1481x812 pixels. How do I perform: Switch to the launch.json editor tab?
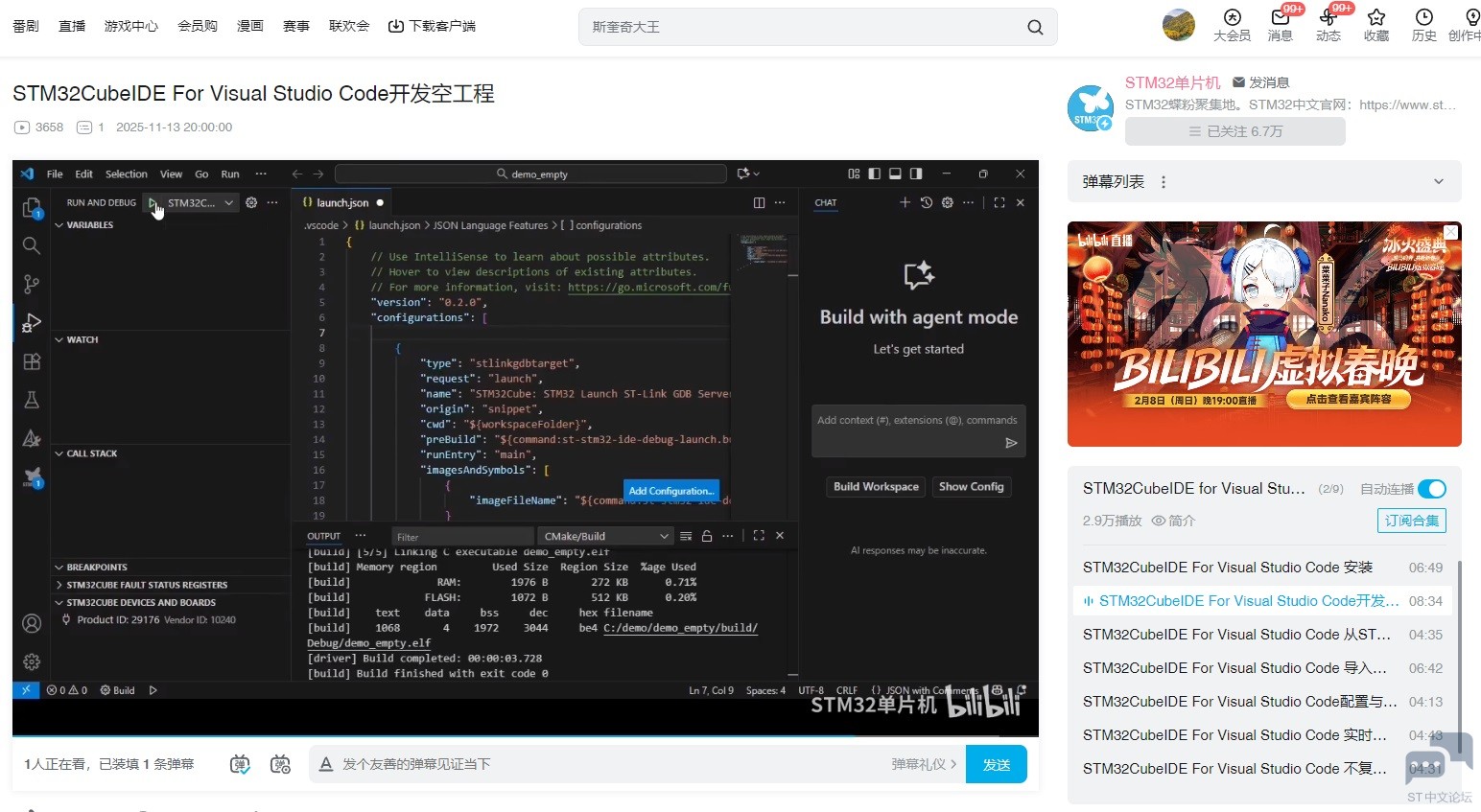pos(343,202)
